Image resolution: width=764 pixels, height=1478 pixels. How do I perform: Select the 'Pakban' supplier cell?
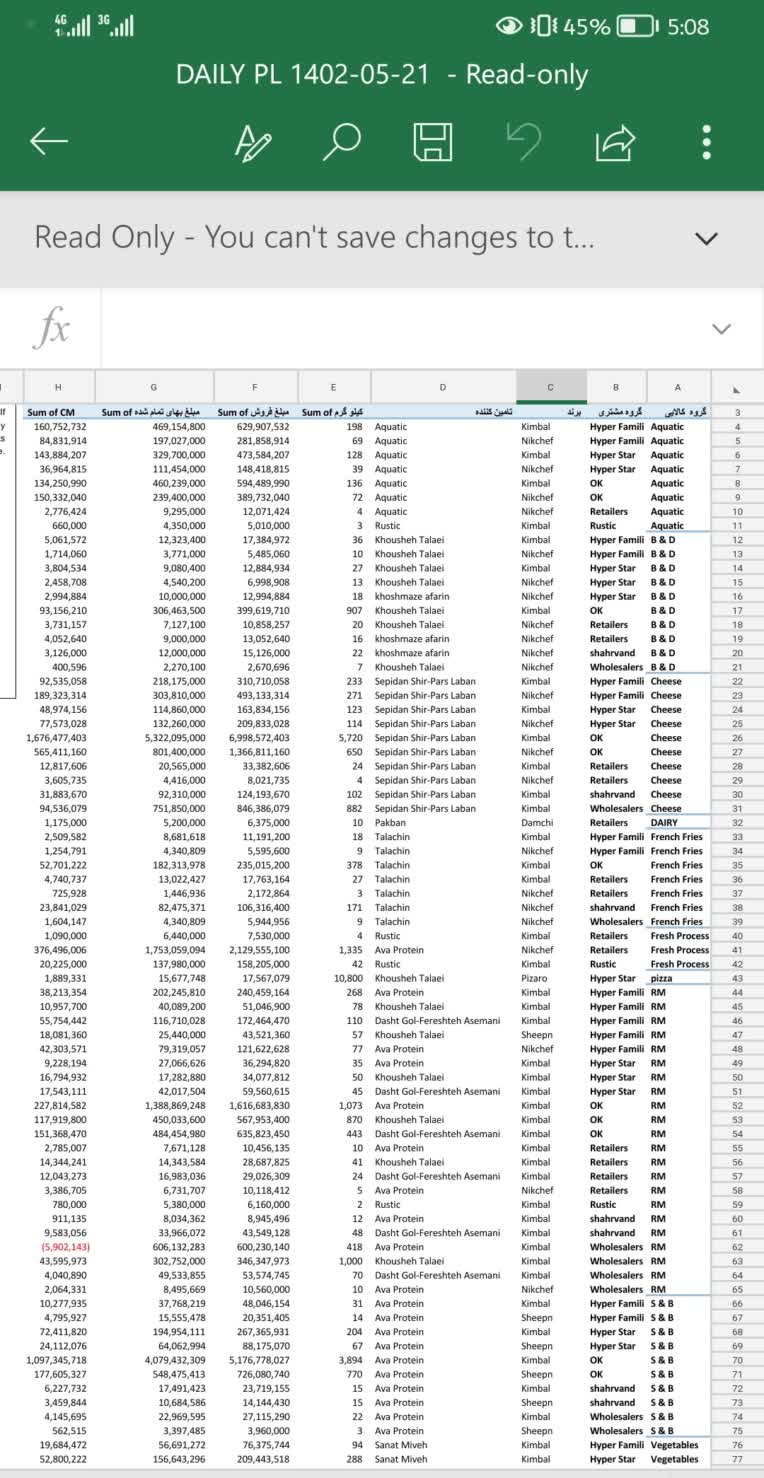[x=443, y=822]
